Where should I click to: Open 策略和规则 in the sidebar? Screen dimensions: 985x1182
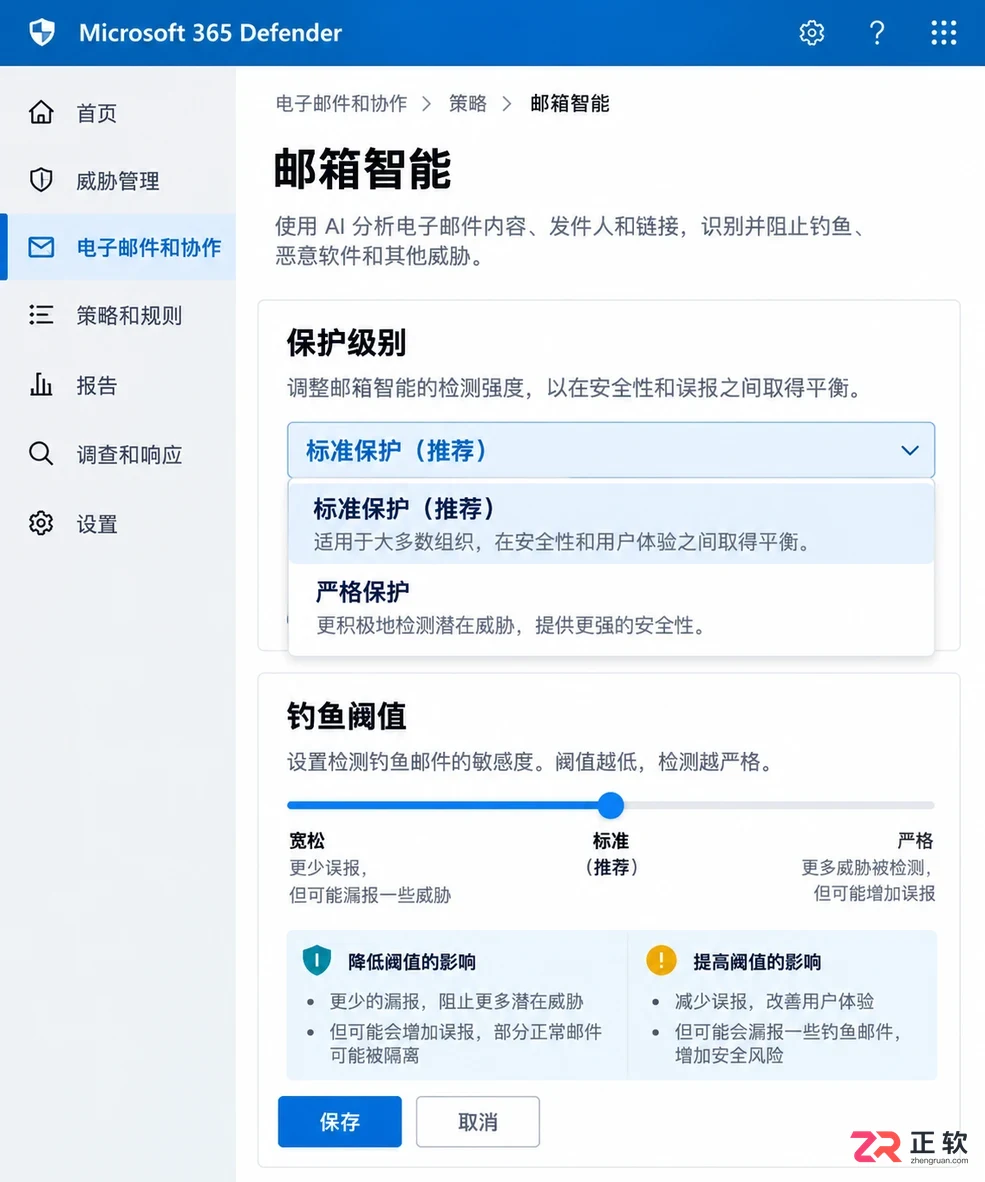[x=118, y=314]
